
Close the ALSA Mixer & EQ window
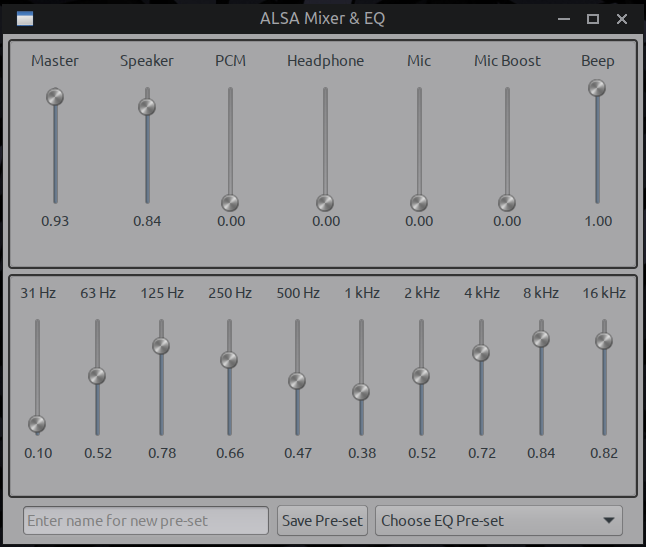tap(622, 19)
